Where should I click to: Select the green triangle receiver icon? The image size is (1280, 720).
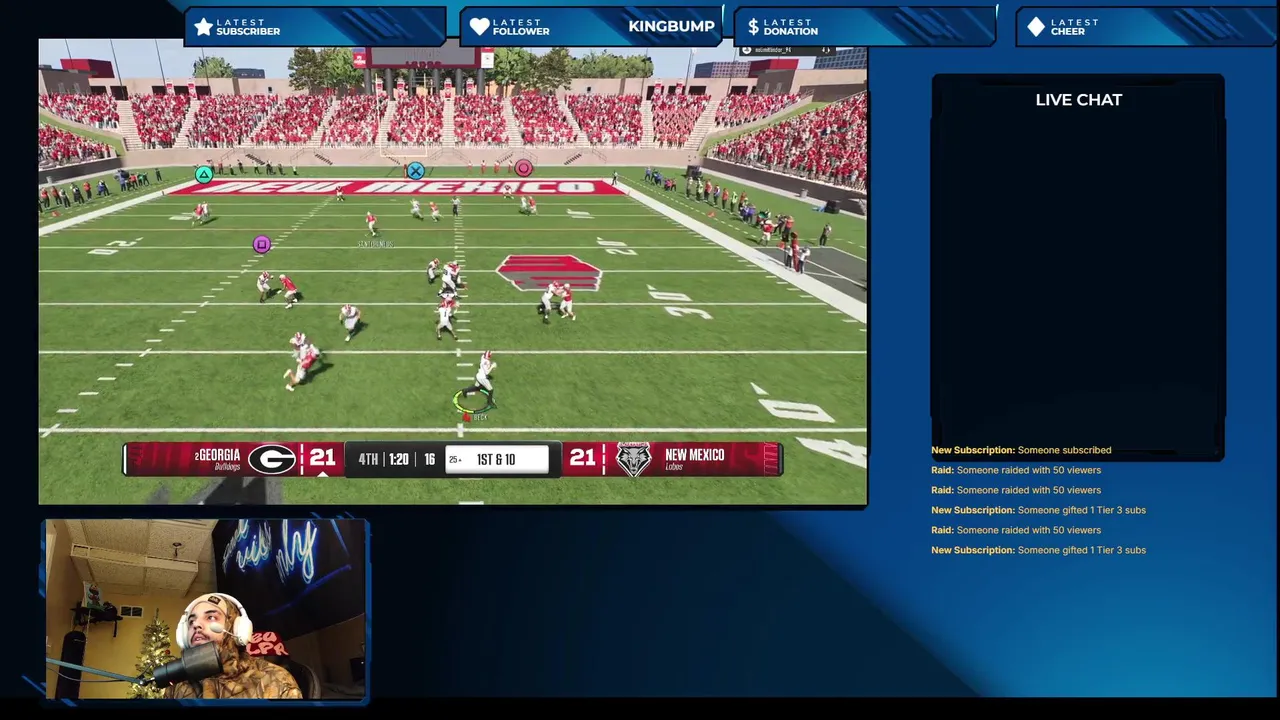(203, 175)
